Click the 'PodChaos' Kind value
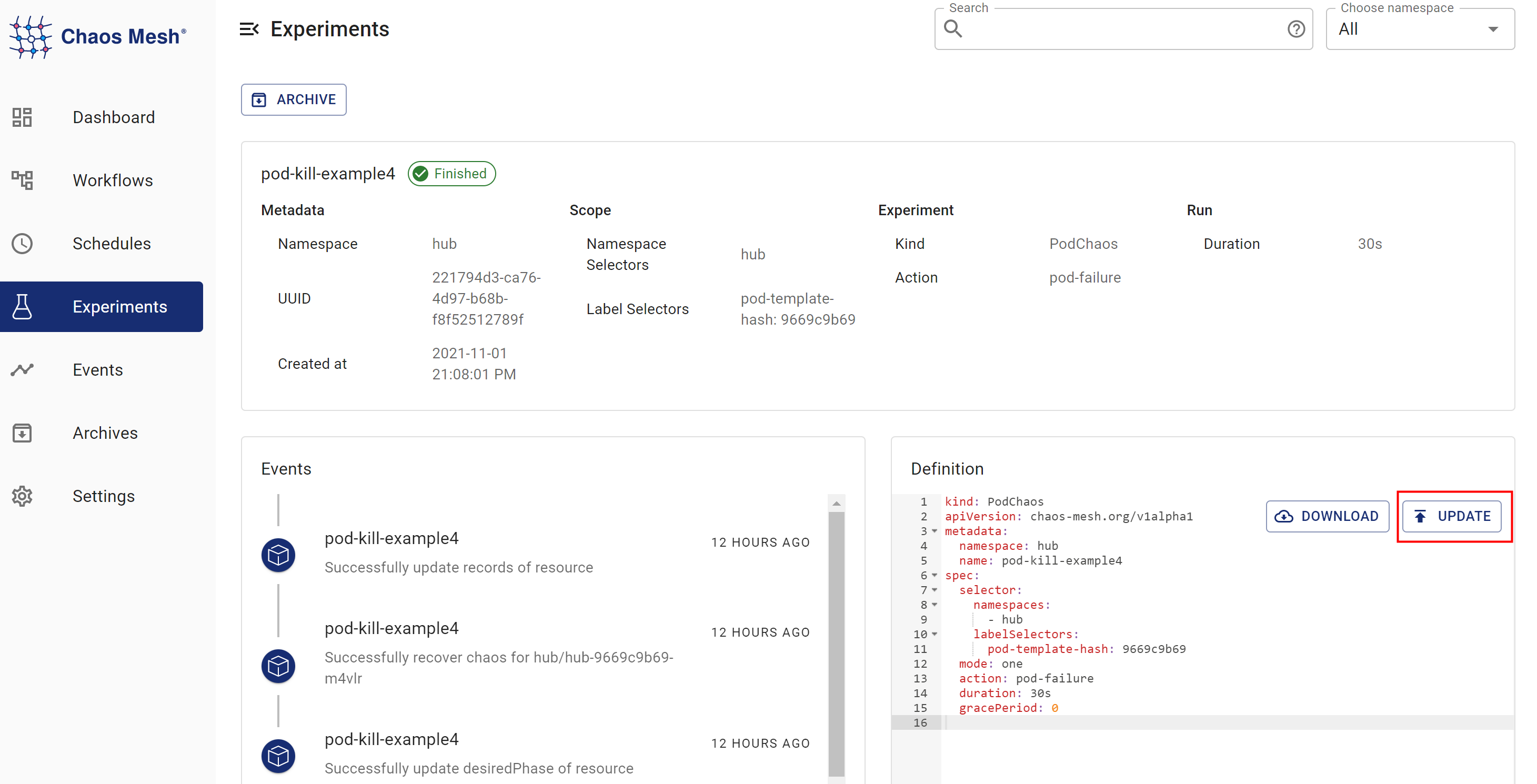This screenshot has height=784, width=1537. [1083, 244]
